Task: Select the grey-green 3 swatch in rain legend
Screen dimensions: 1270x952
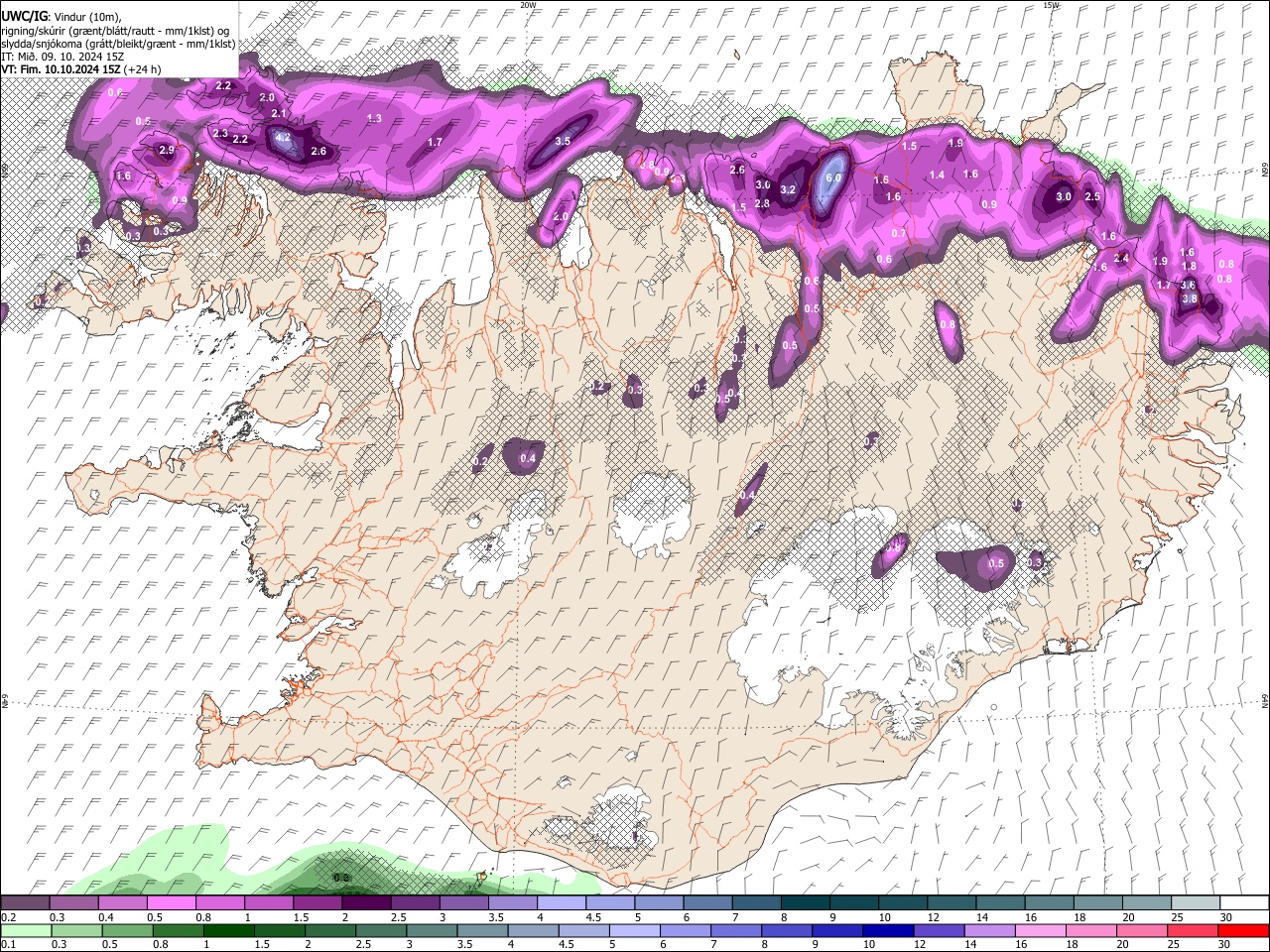Action: point(433,930)
